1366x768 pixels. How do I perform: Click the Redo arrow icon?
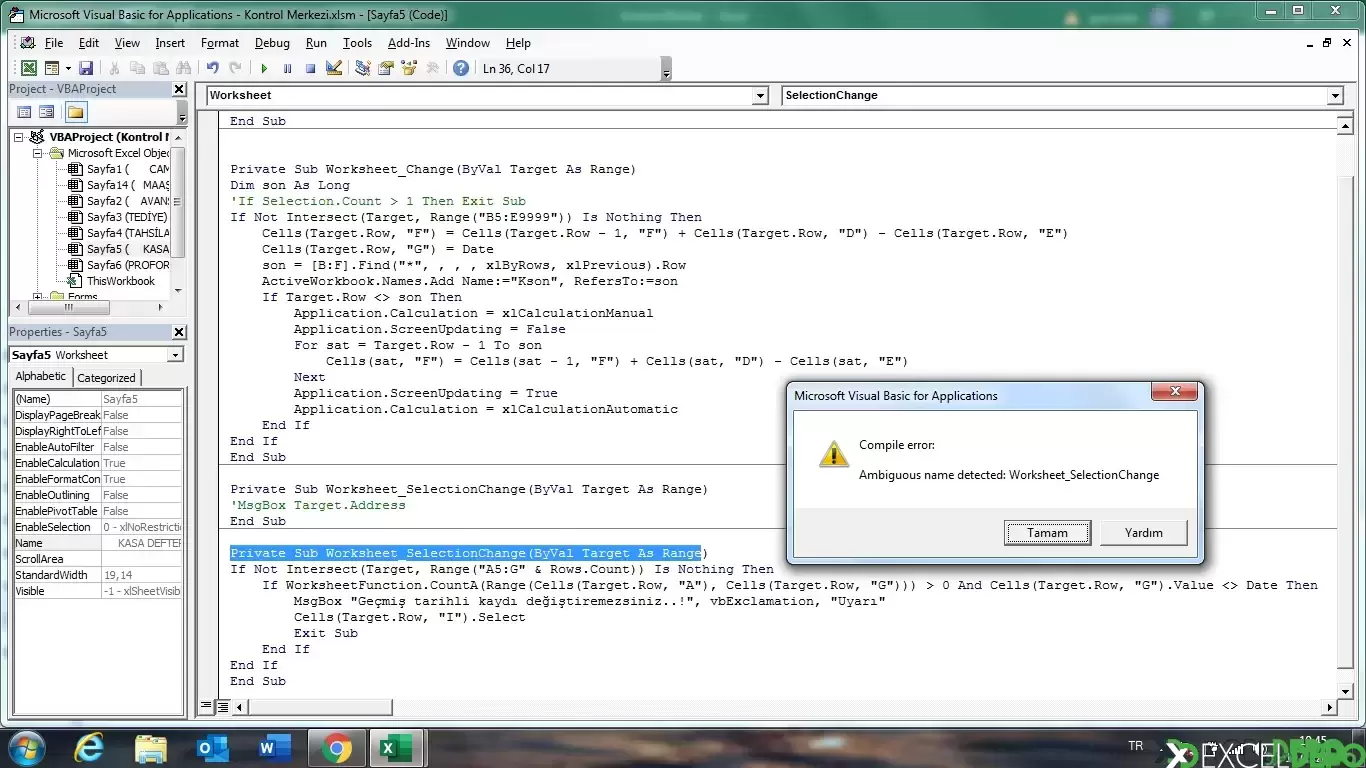point(235,68)
